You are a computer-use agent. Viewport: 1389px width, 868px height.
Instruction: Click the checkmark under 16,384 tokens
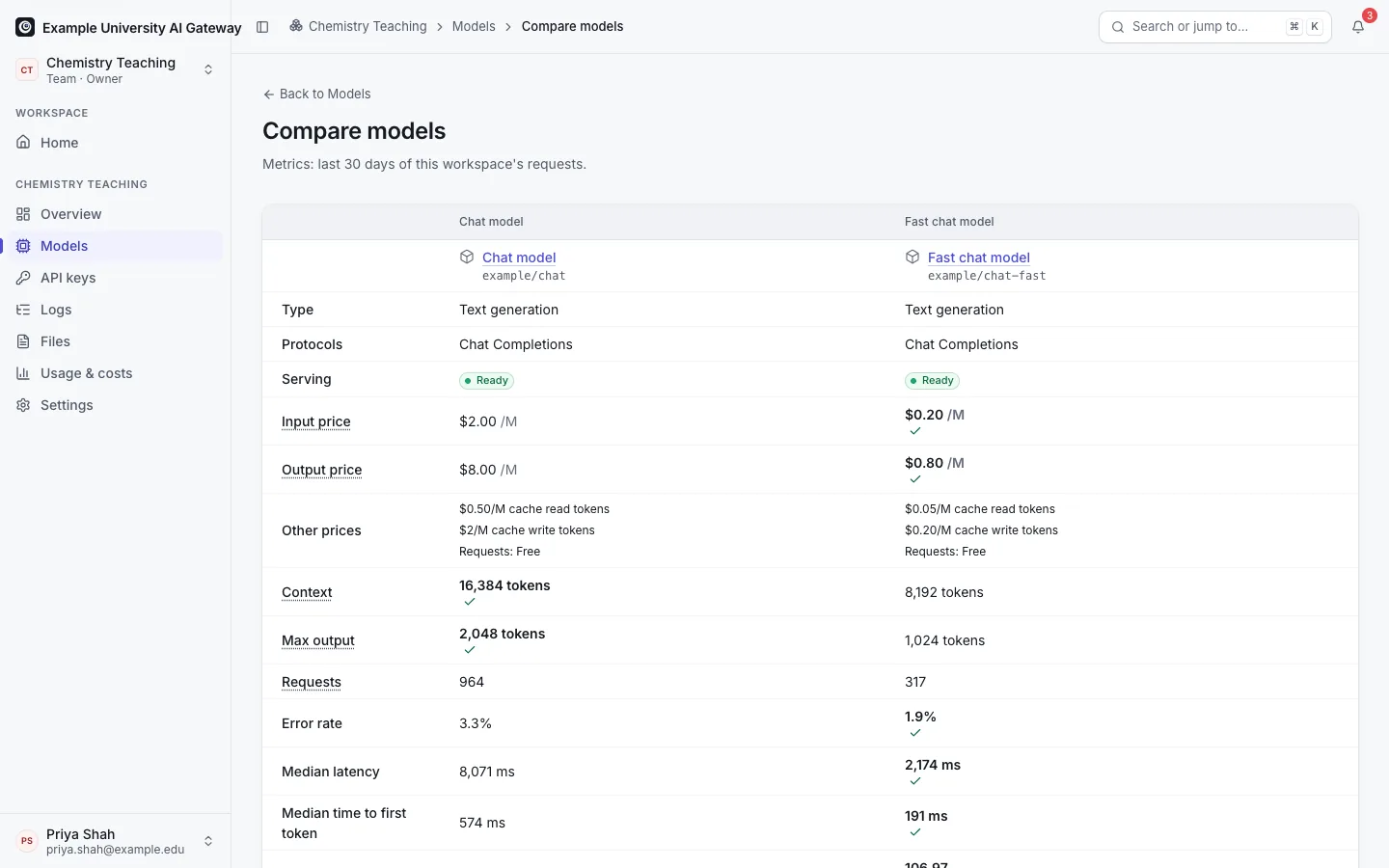470,602
